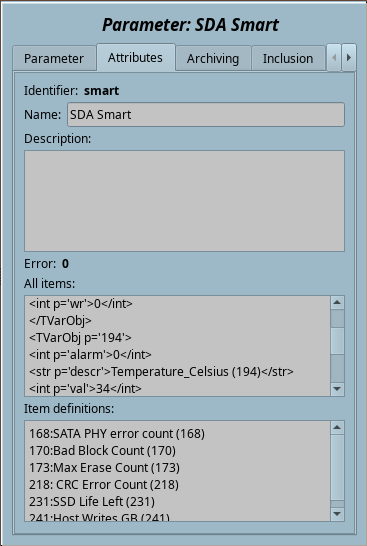
Task: Click the TVarObj p='194' line
Action: pos(80,337)
